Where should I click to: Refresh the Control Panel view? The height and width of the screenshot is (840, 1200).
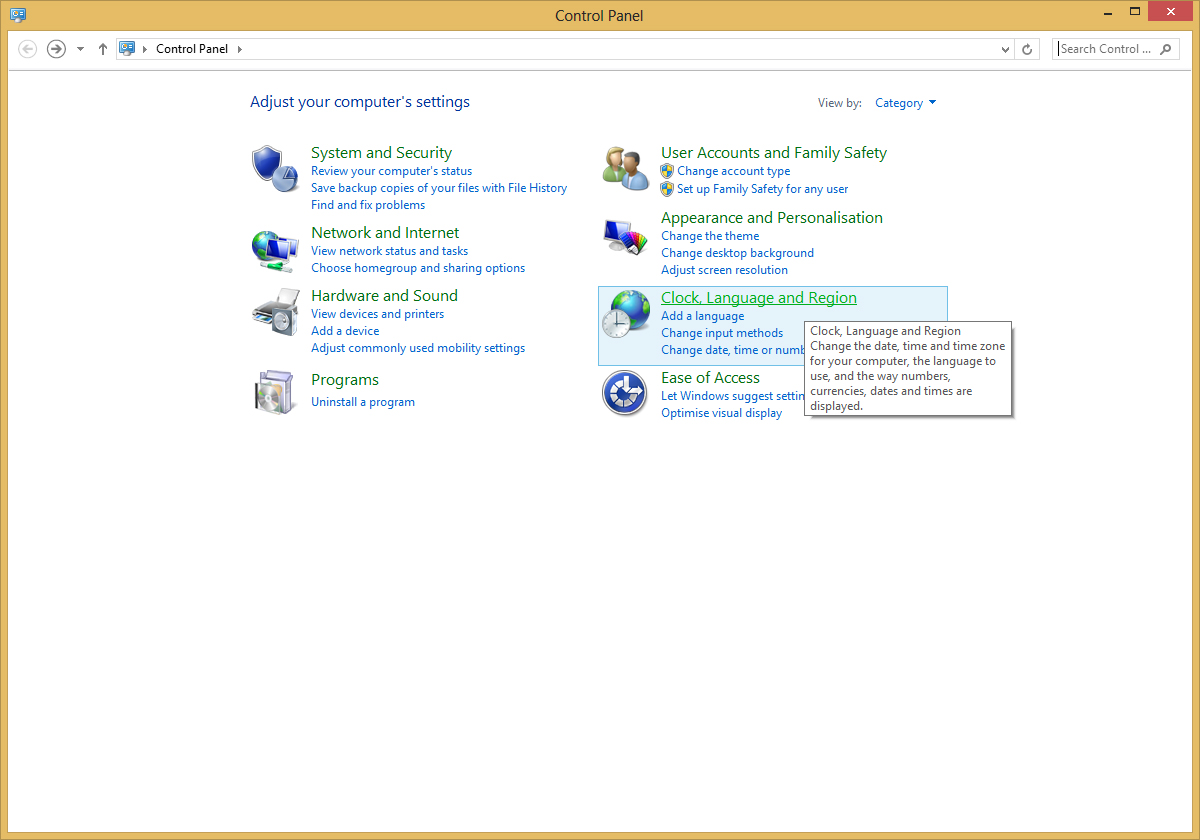point(1027,49)
